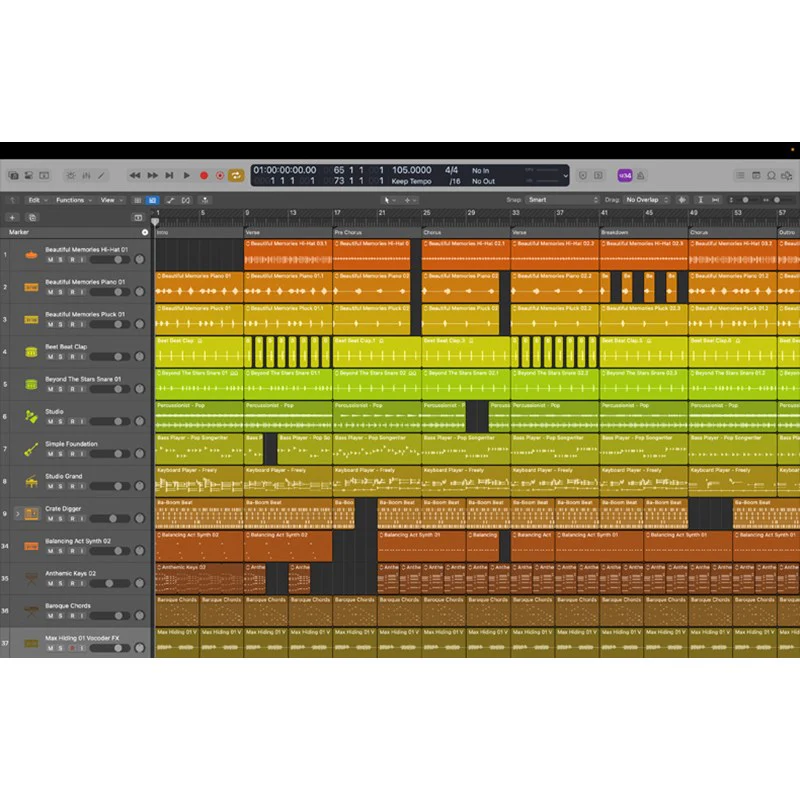Expand the LCD display mode menu

565,176
